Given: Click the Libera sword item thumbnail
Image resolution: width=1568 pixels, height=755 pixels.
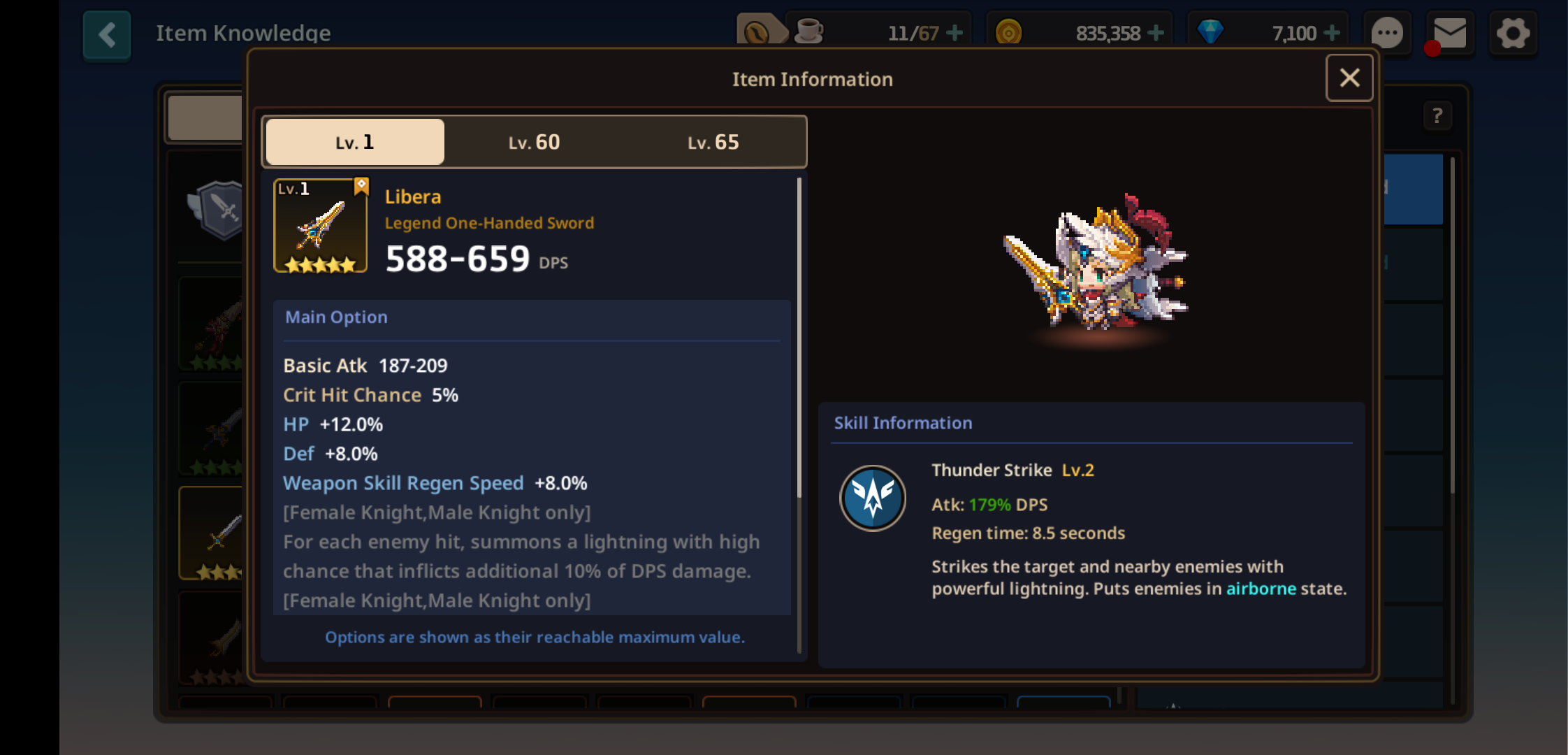Looking at the screenshot, I should (321, 225).
